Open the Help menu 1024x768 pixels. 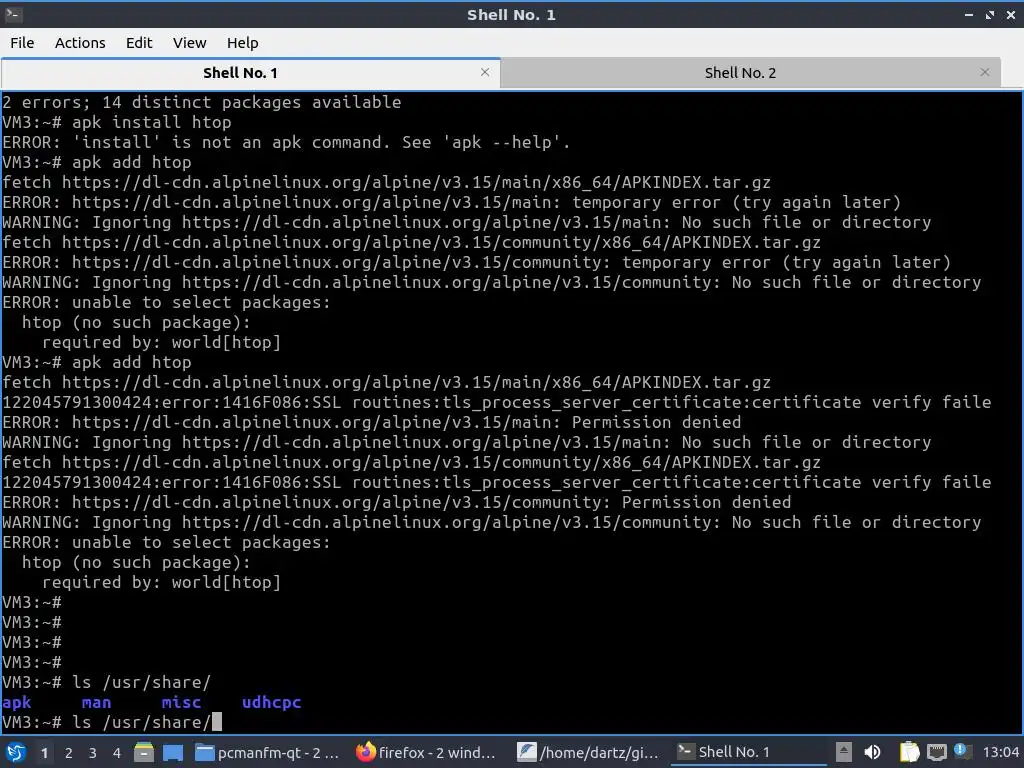coord(242,43)
